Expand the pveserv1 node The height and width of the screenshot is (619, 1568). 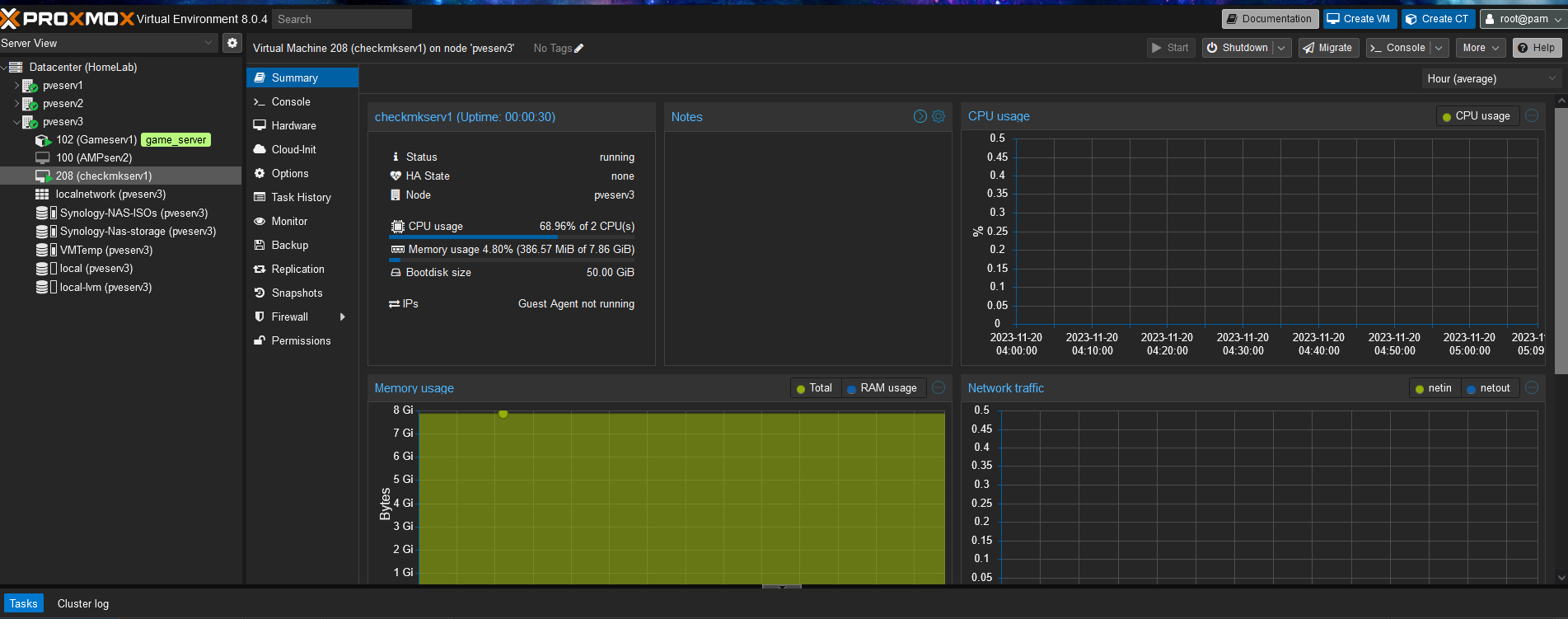tap(16, 85)
